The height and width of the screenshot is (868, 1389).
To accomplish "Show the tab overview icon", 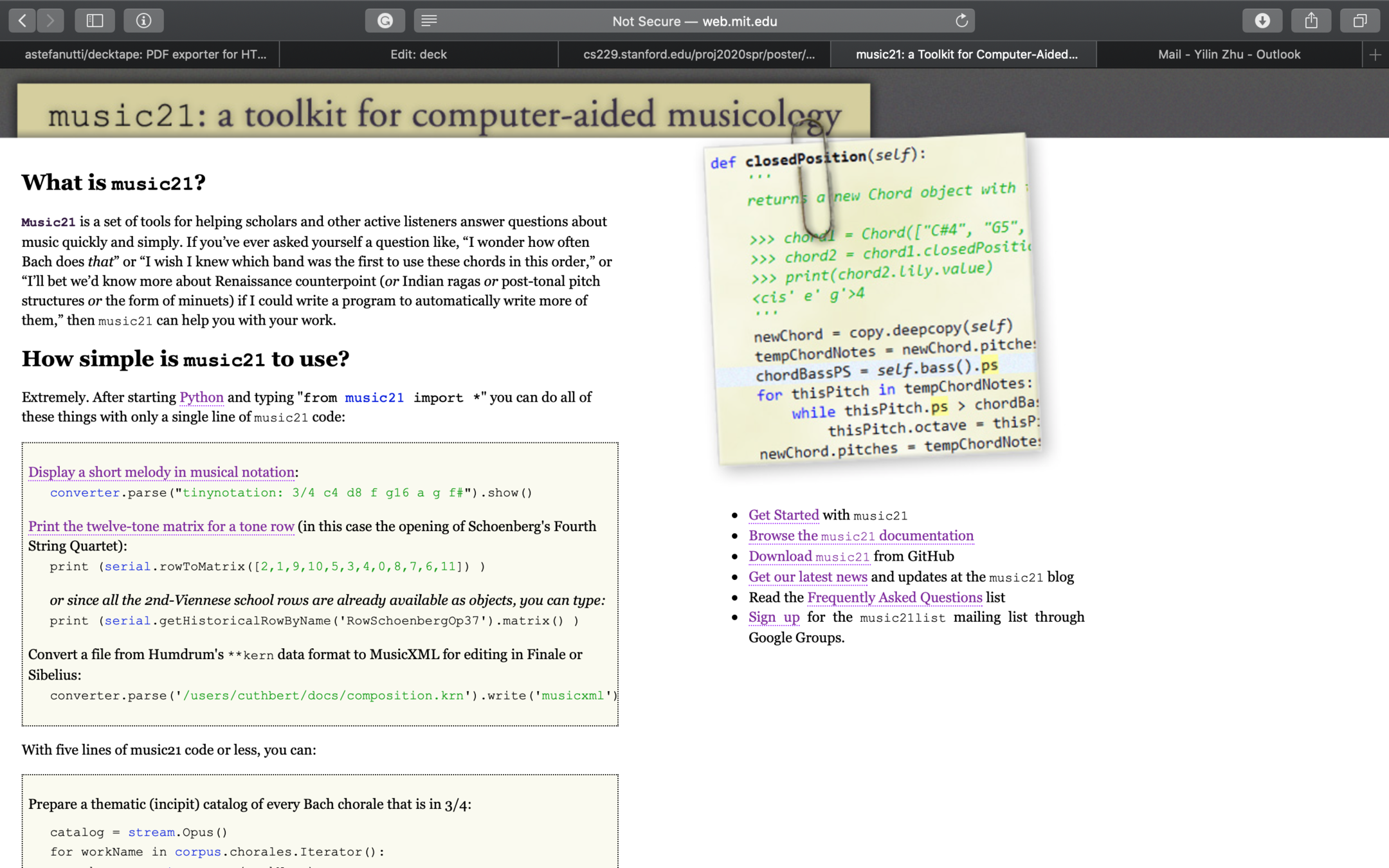I will (x=1360, y=21).
